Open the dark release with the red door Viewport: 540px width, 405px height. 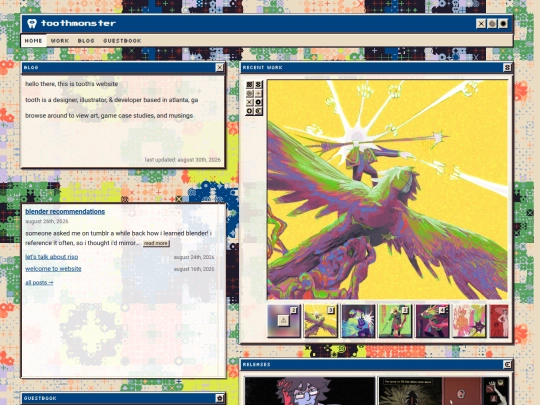(443, 391)
